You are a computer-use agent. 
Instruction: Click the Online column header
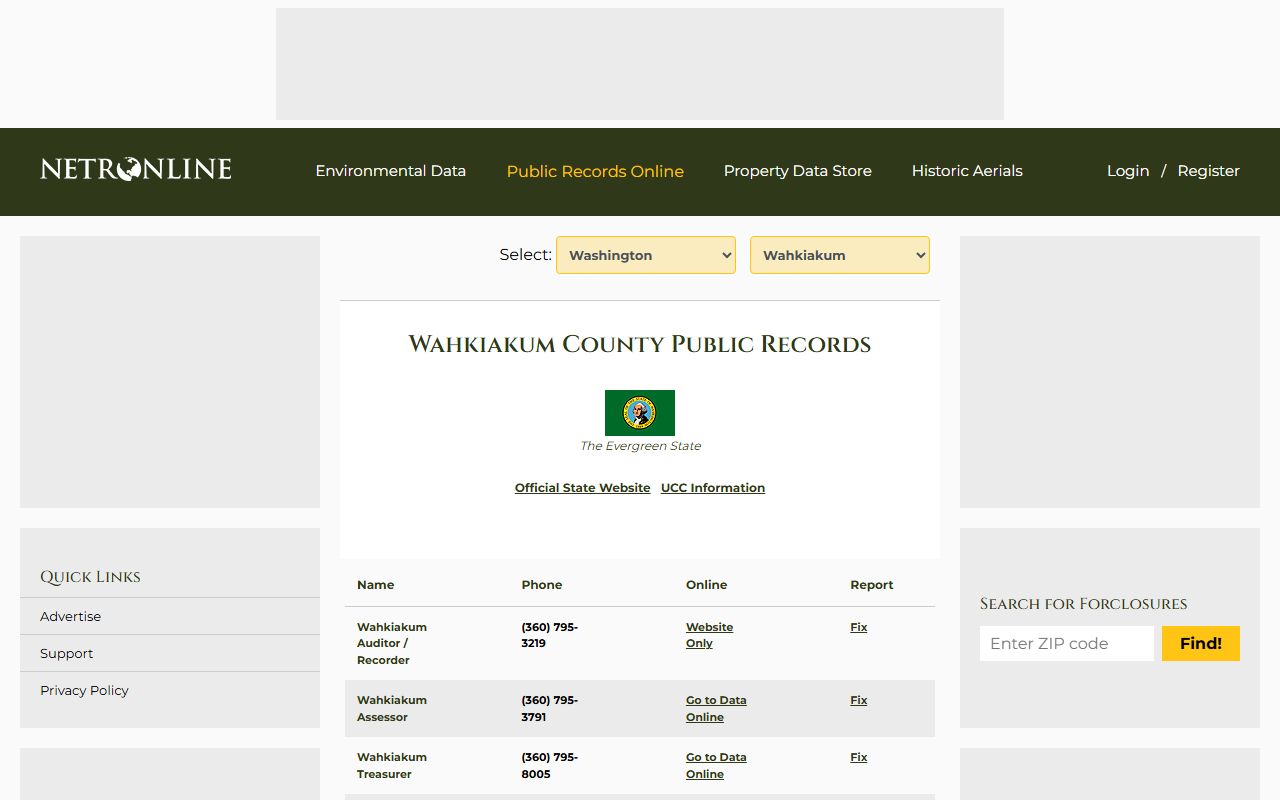click(707, 585)
